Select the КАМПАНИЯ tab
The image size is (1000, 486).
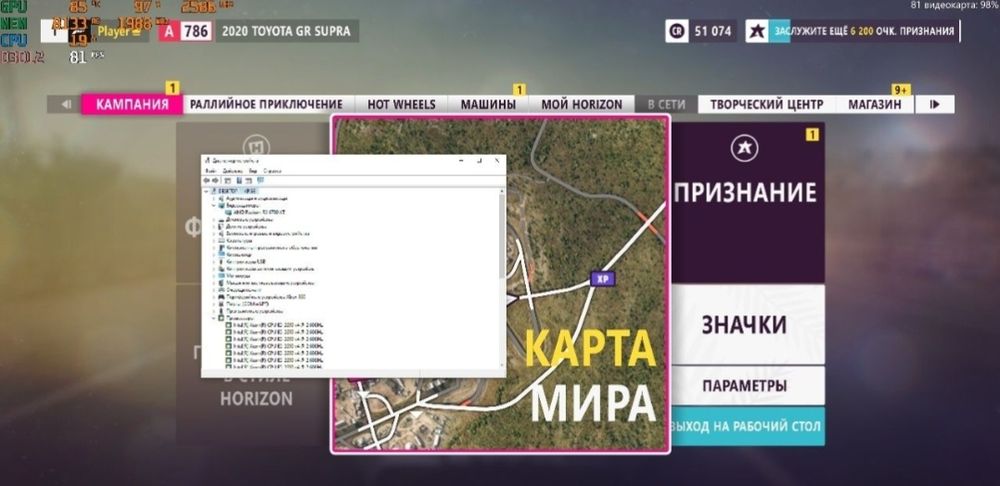(x=132, y=105)
